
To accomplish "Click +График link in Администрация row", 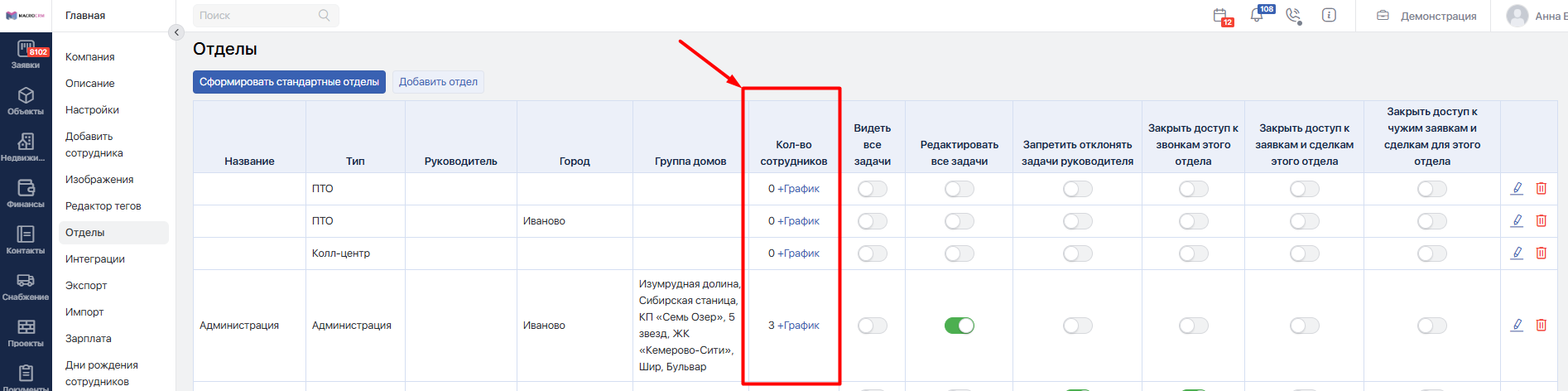I will click(x=798, y=326).
